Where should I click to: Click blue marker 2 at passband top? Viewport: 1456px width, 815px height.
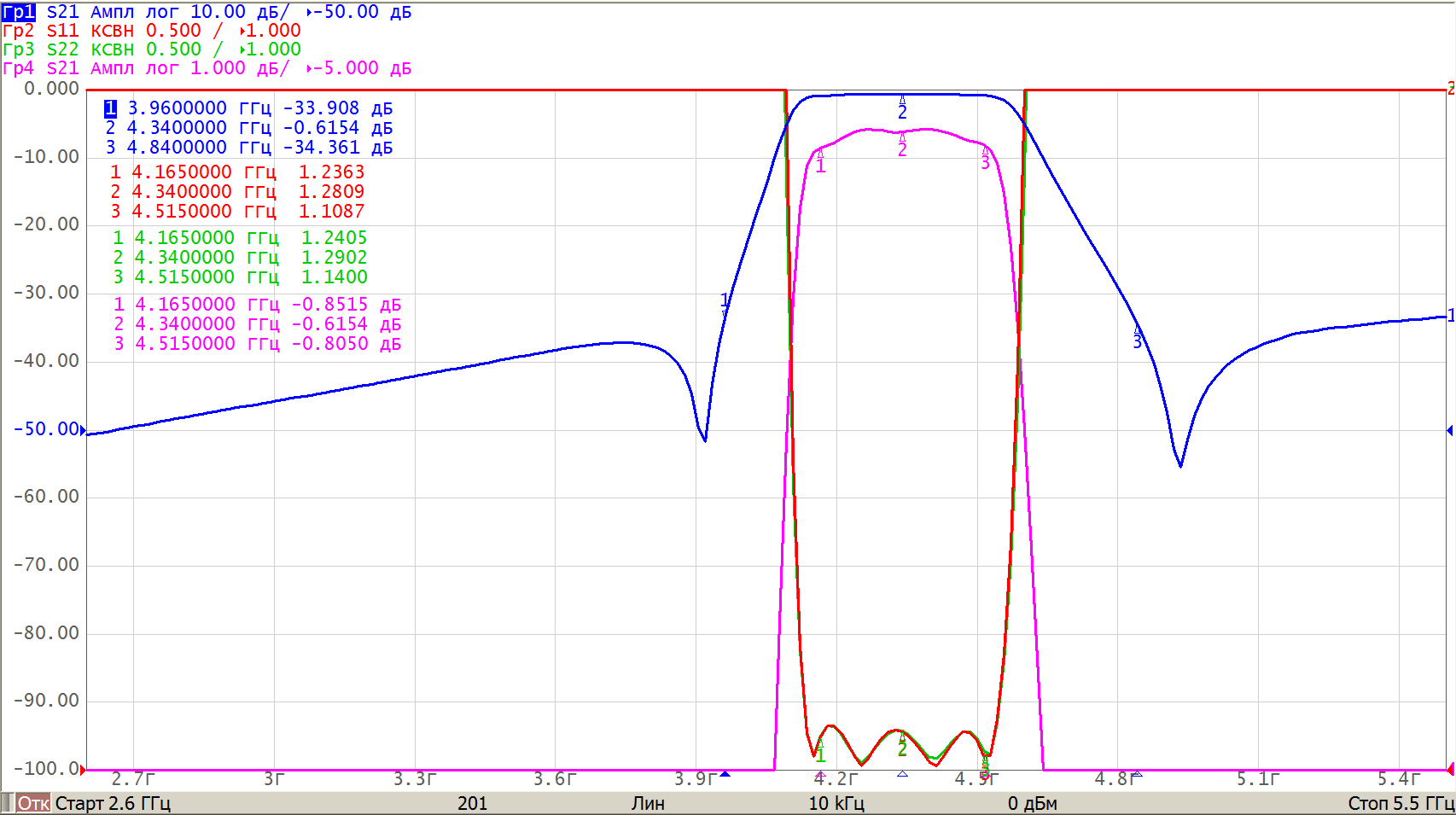[x=902, y=109]
